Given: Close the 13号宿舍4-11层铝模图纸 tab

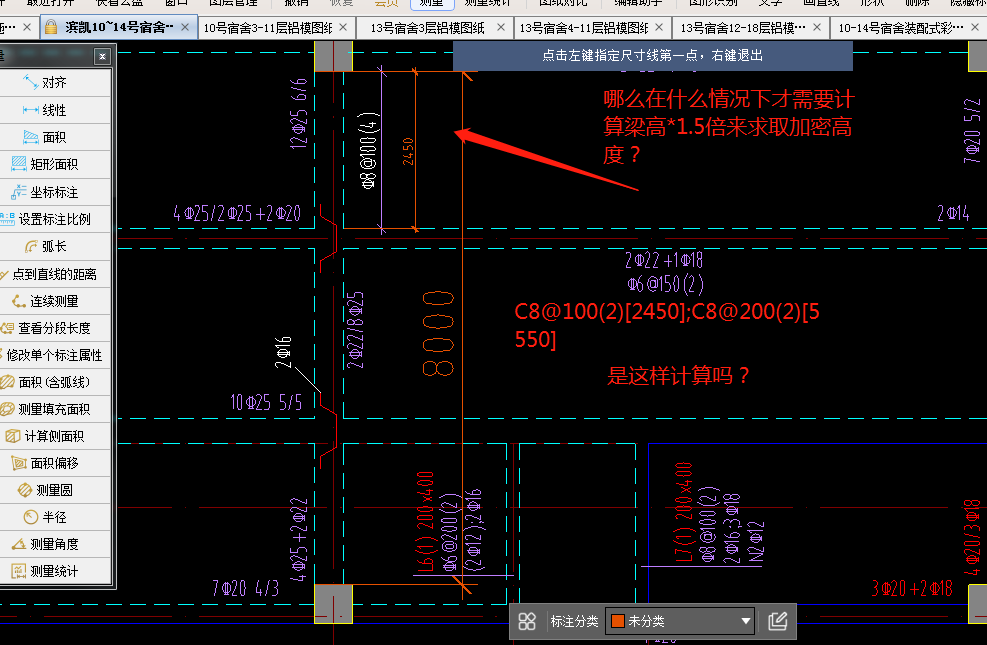Looking at the screenshot, I should (659, 27).
